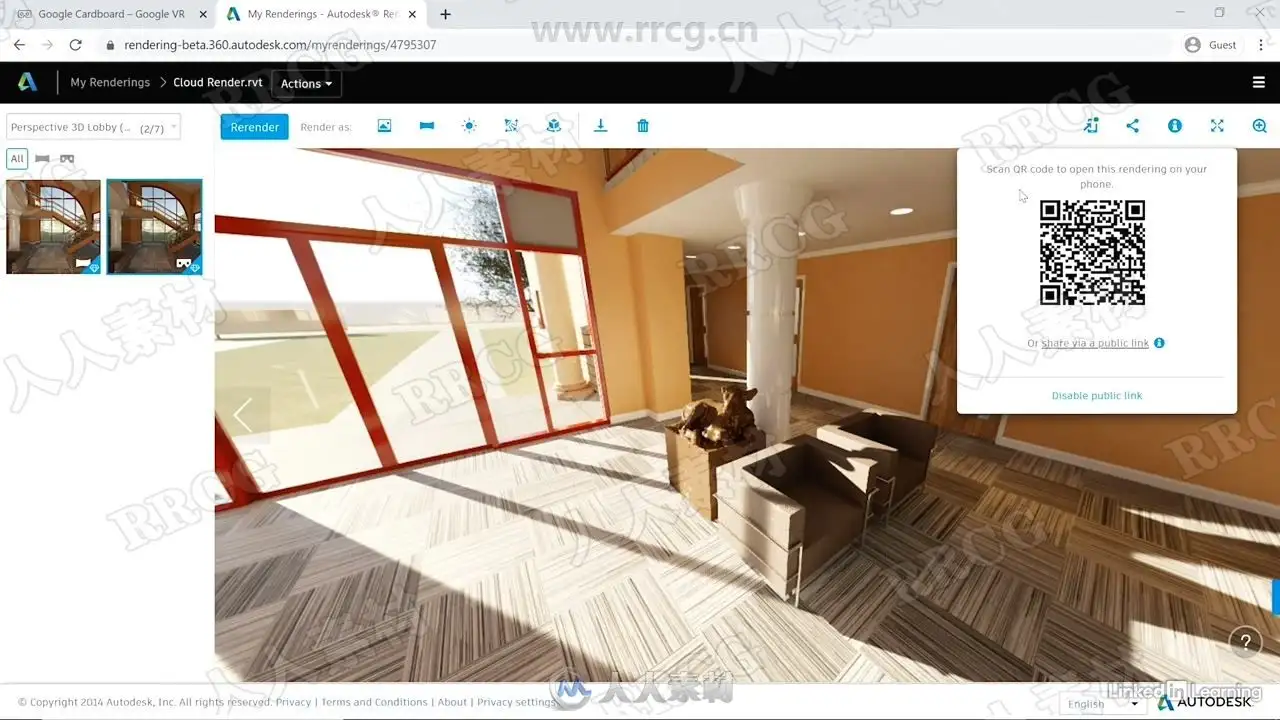Click the help question mark button
The width and height of the screenshot is (1280, 720).
[x=1245, y=642]
